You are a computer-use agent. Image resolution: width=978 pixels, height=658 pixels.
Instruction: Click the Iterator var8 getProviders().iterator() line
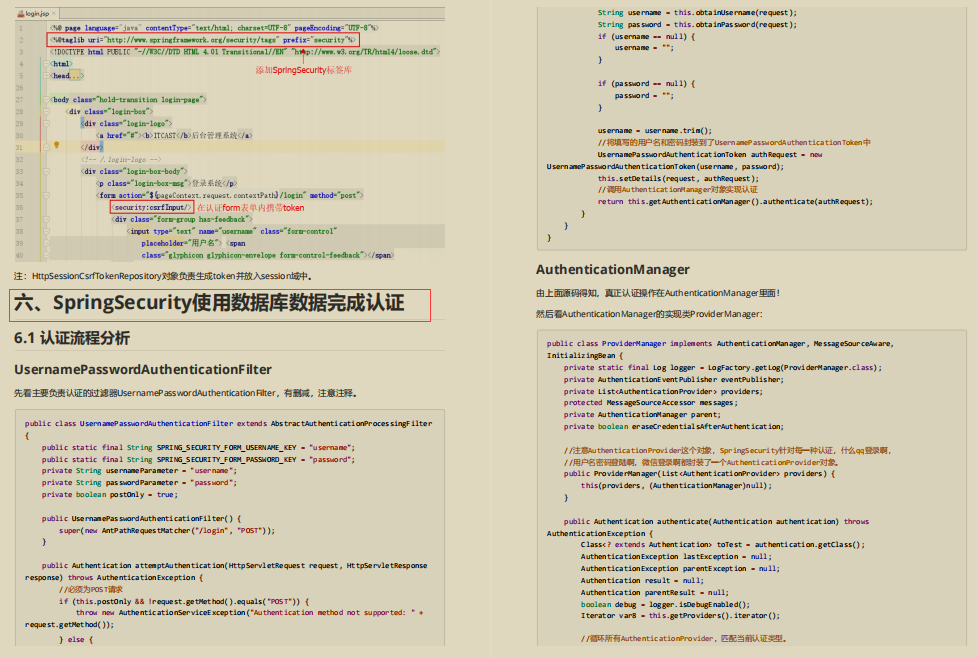coord(680,615)
